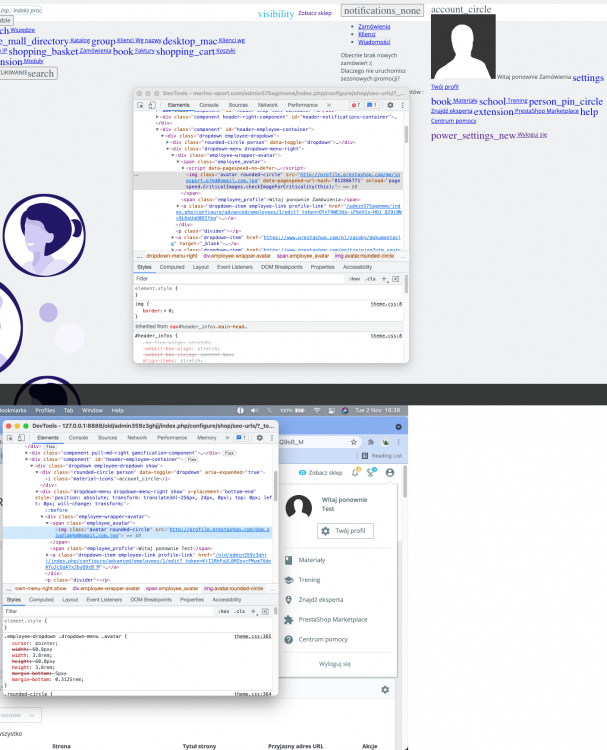Click Zobacz sklep in styled PrestaShop header
This screenshot has width=607, height=750.
[x=321, y=473]
